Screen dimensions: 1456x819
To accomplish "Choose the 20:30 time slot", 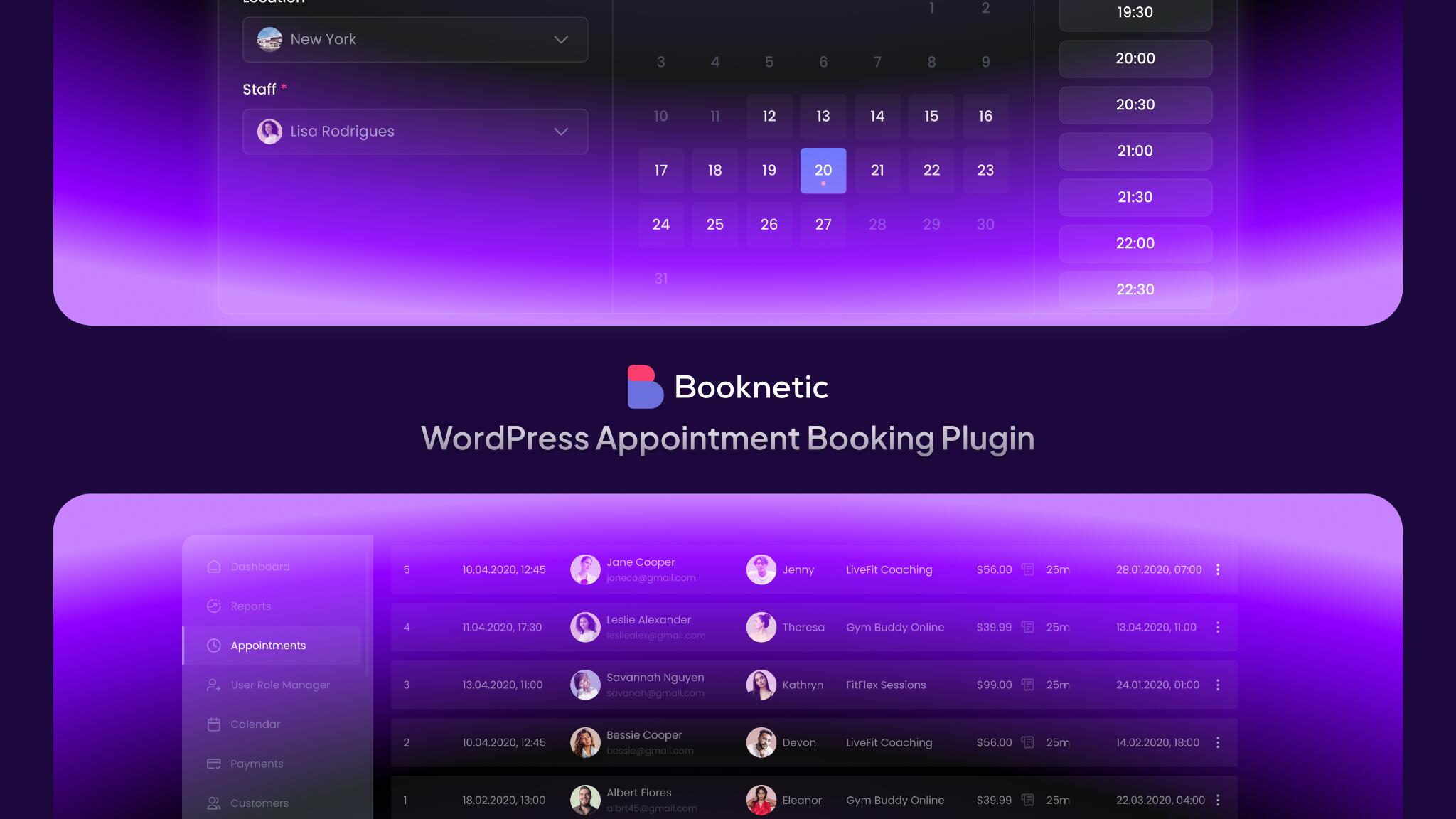I will [x=1135, y=105].
